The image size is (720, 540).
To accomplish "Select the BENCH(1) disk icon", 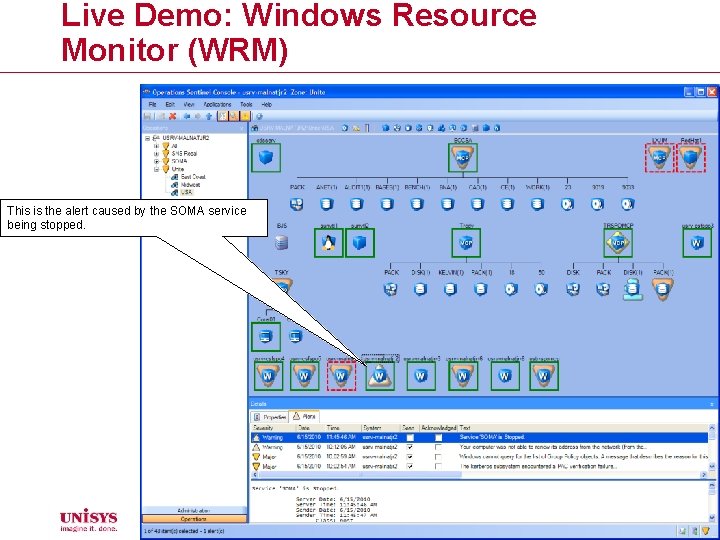I will pos(416,204).
